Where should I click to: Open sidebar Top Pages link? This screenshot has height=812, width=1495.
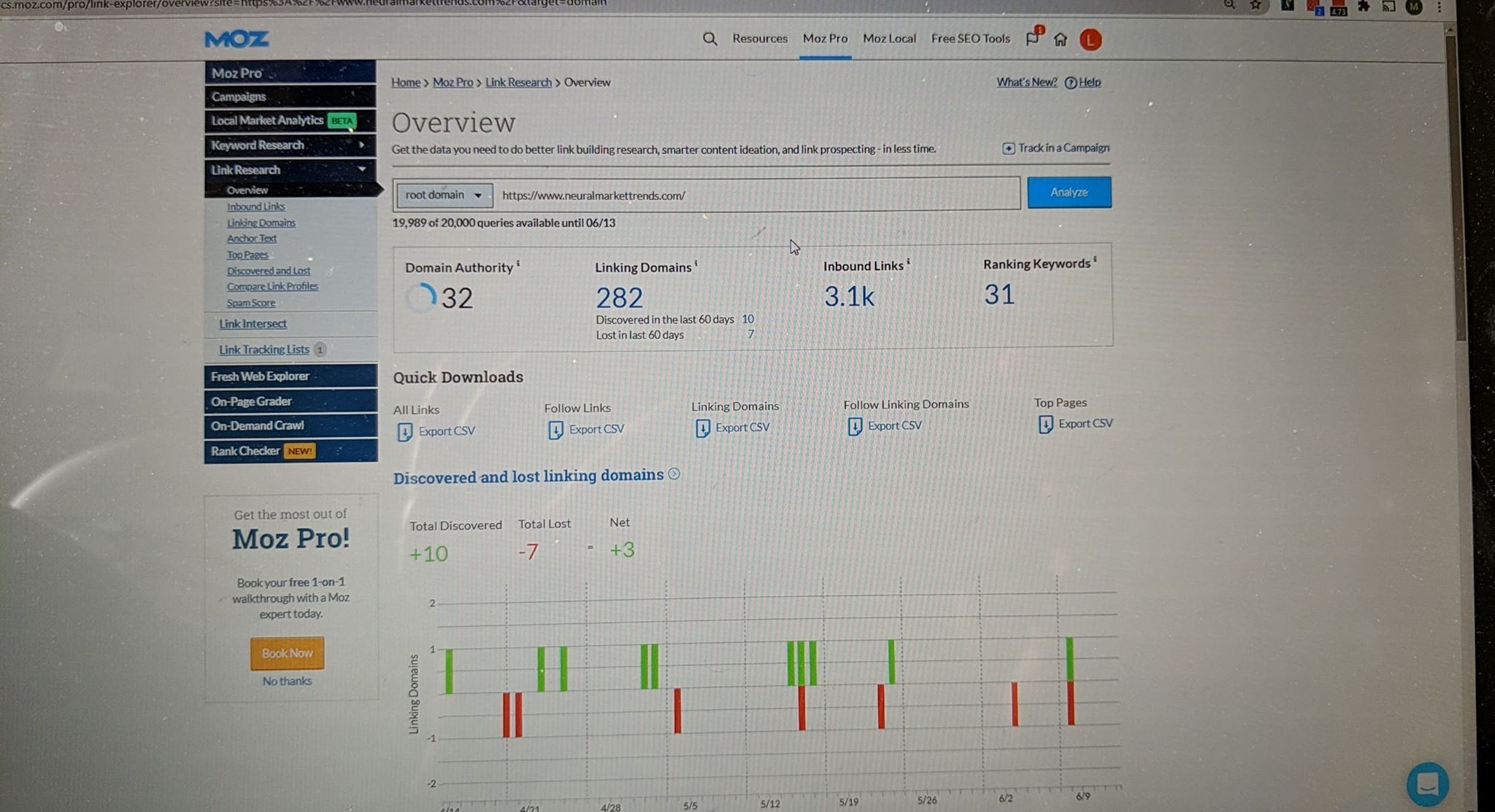(247, 255)
